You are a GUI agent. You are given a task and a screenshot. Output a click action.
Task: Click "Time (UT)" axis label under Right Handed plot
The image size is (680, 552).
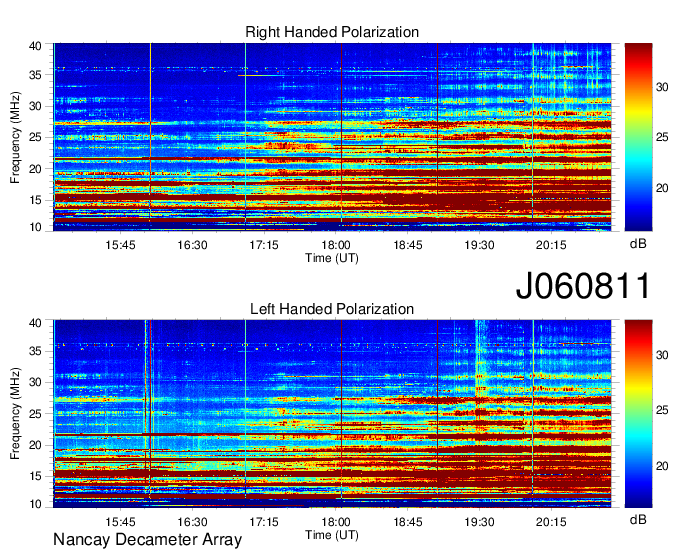(x=332, y=258)
